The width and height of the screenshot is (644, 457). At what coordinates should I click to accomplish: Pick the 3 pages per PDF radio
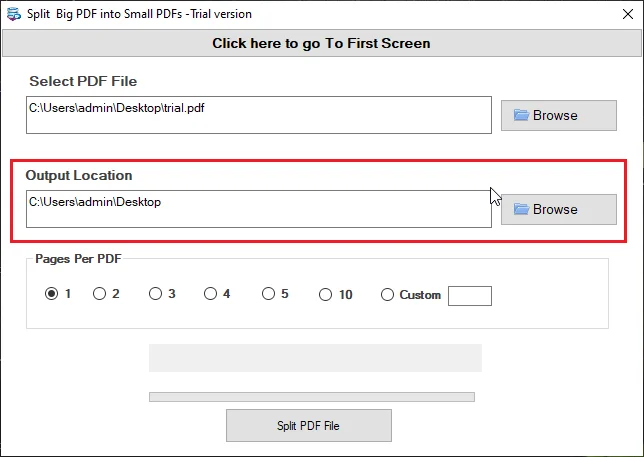point(155,294)
